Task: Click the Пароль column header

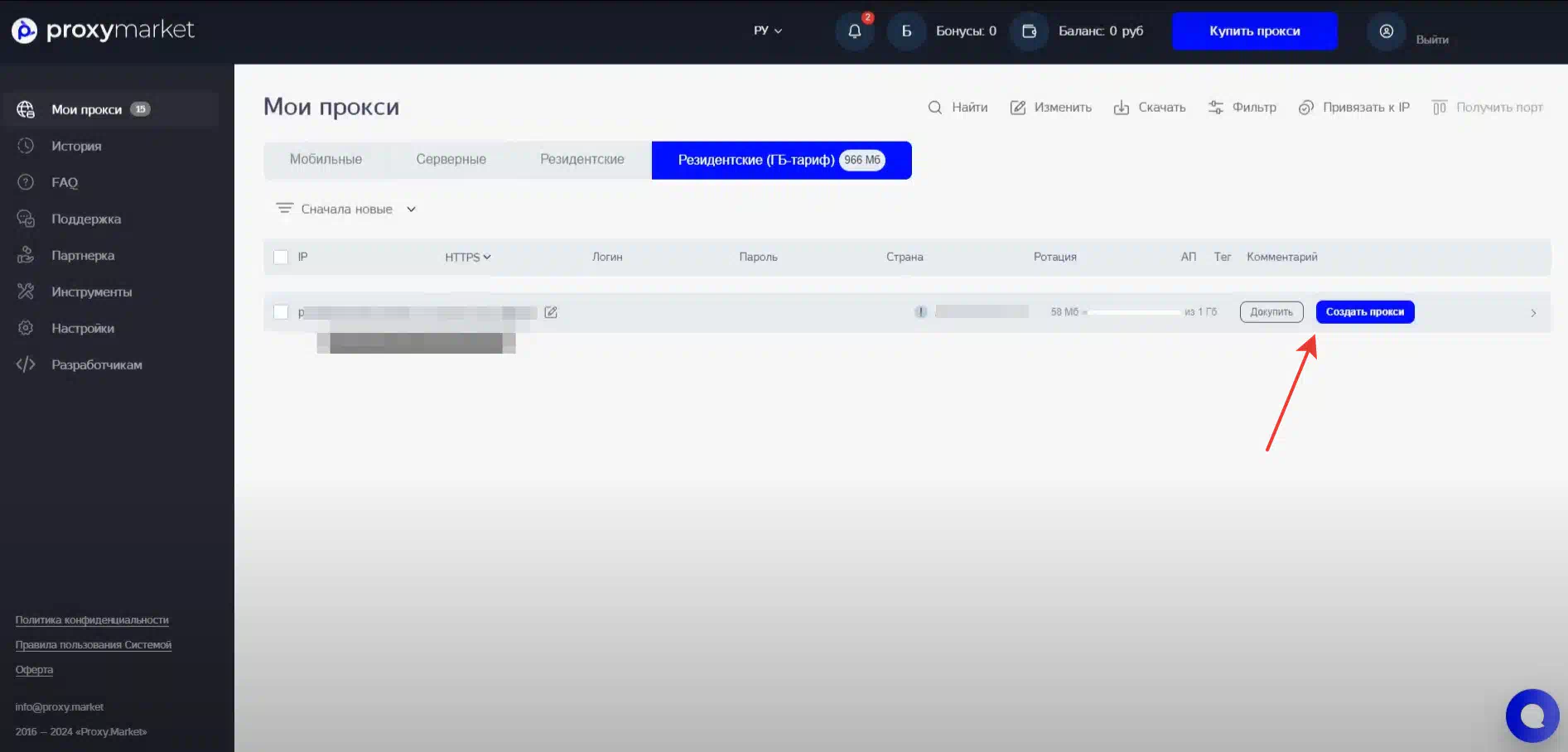Action: [758, 257]
